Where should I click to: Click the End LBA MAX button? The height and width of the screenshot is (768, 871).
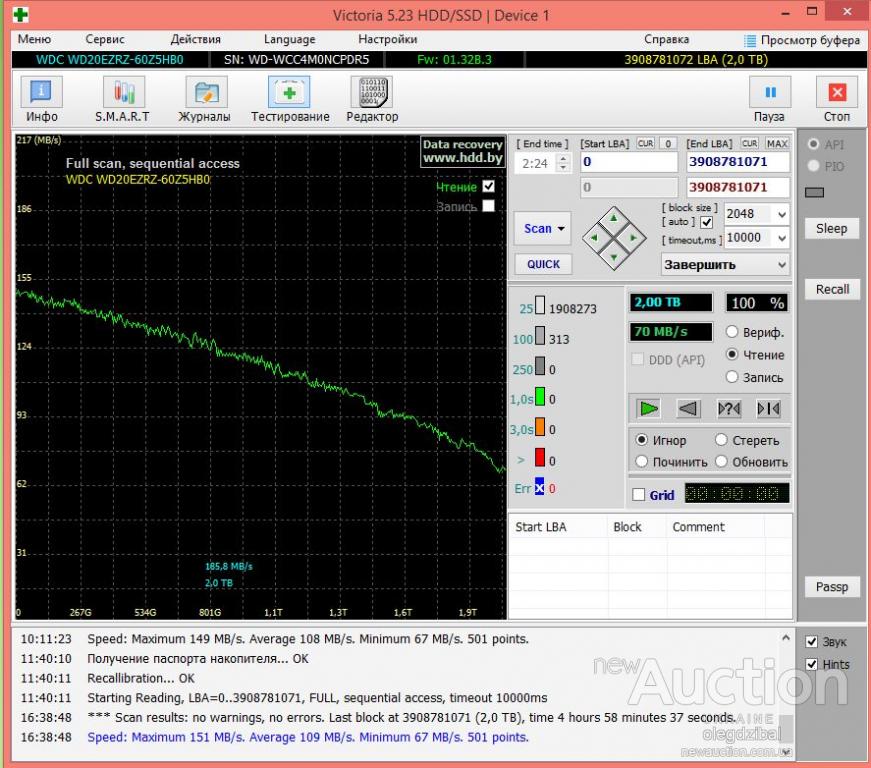[777, 143]
